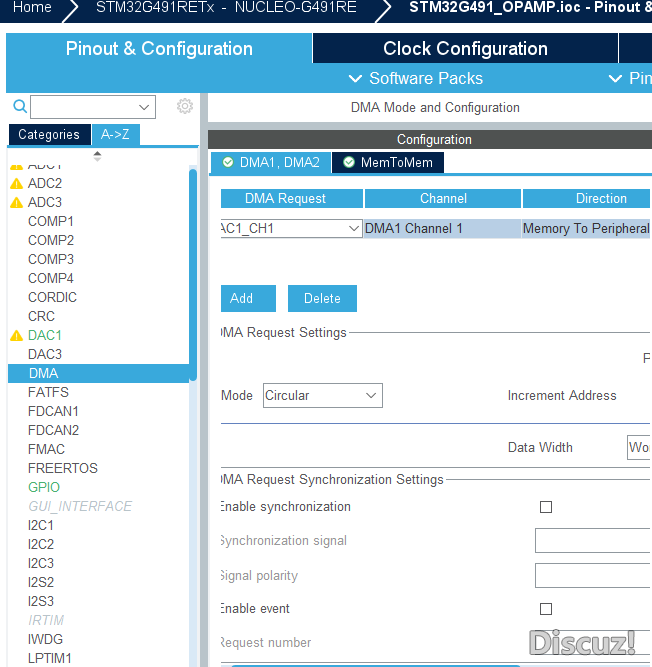
Task: Toggle the Enable event checkbox
Action: [546, 609]
